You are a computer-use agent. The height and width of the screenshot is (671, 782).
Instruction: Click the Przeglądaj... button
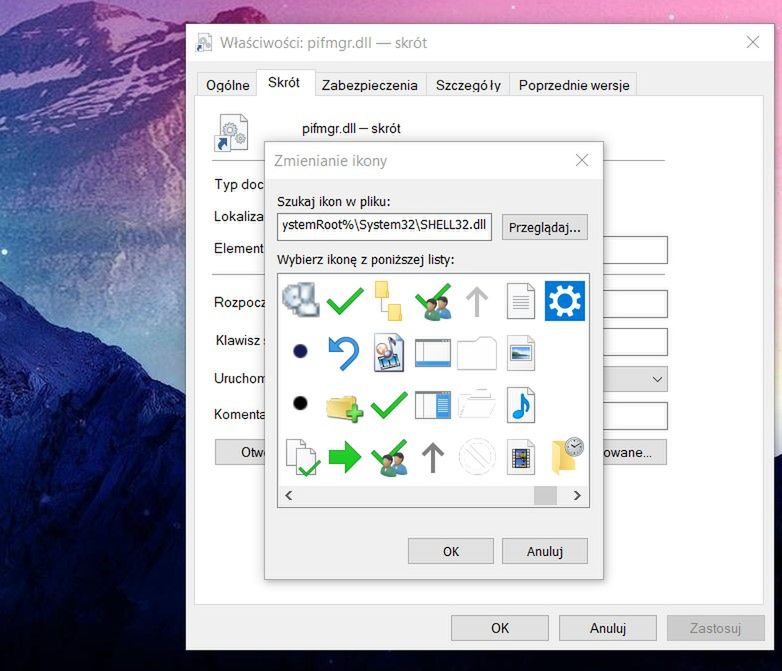[x=545, y=227]
